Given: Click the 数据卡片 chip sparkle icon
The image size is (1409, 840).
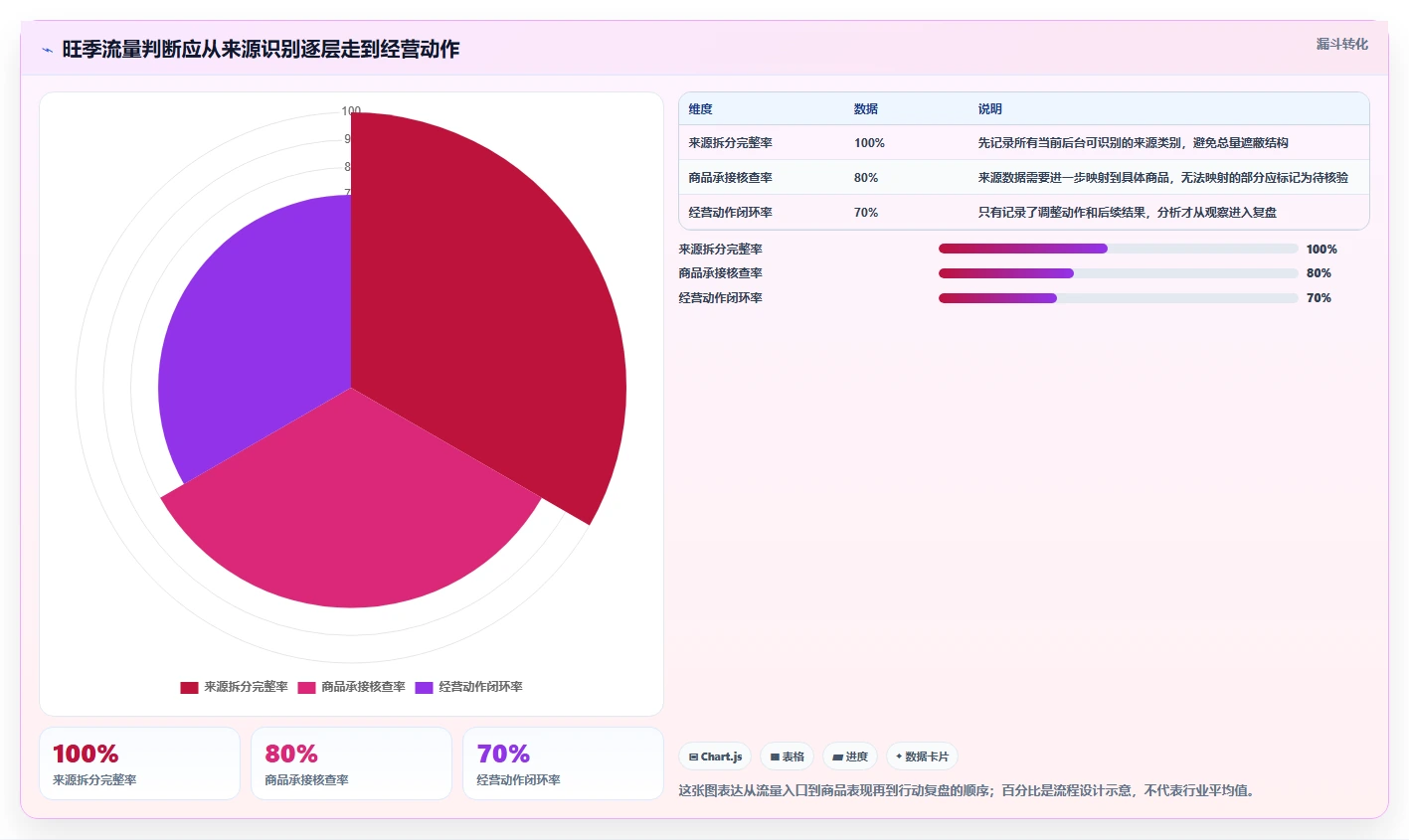Looking at the screenshot, I should [x=899, y=756].
